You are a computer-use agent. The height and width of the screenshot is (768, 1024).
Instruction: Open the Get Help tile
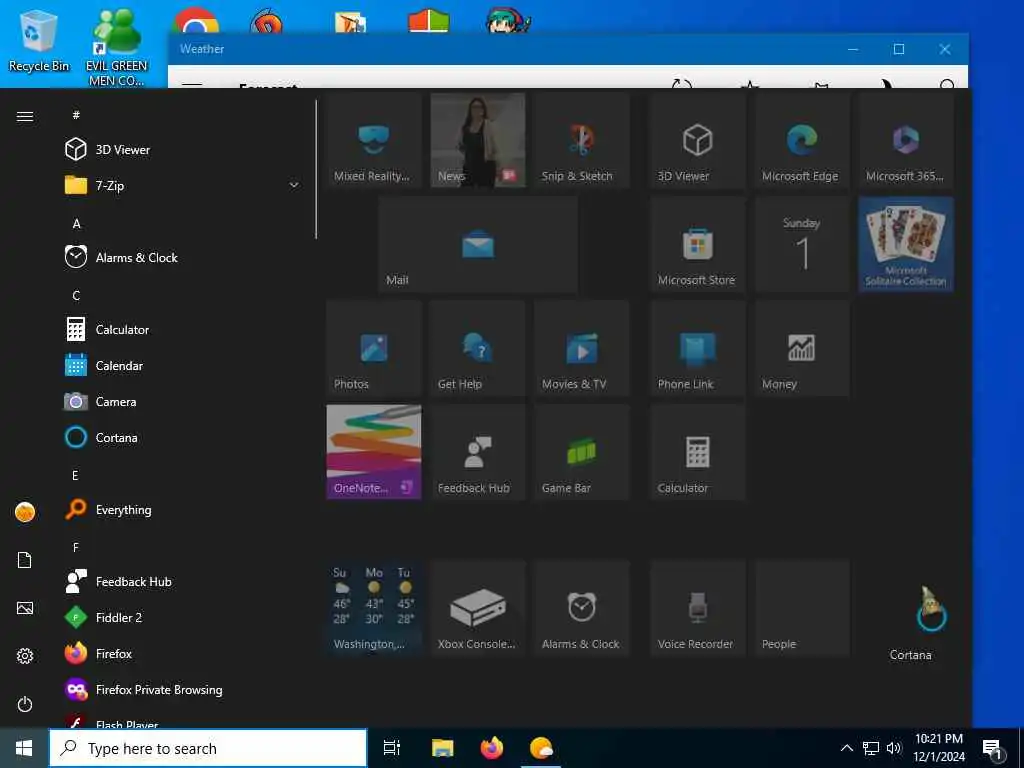[x=478, y=348]
